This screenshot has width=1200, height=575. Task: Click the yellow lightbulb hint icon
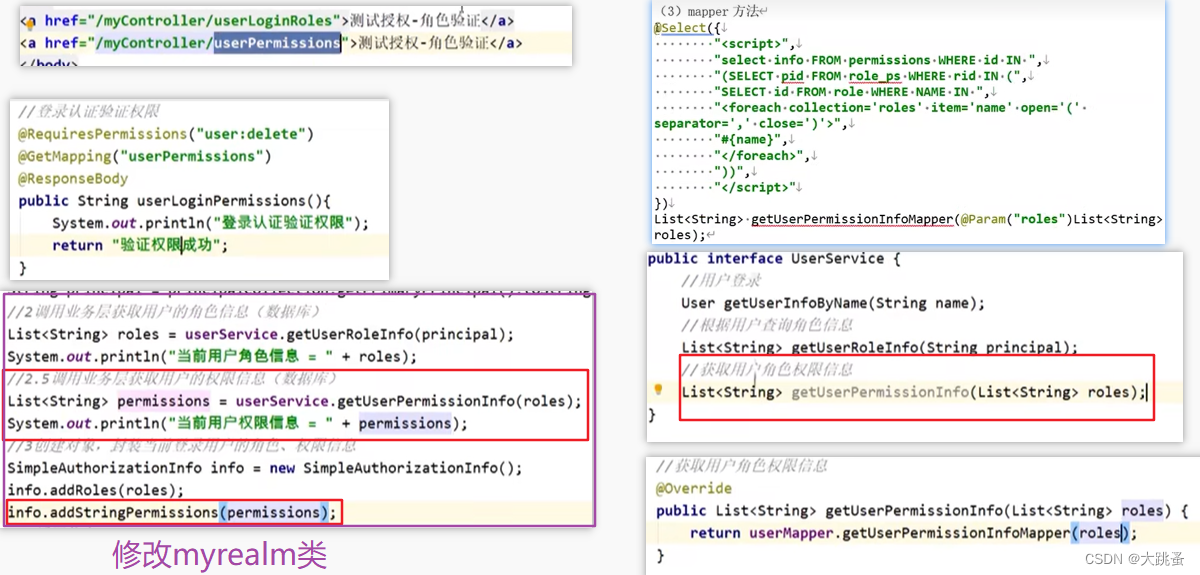[658, 391]
